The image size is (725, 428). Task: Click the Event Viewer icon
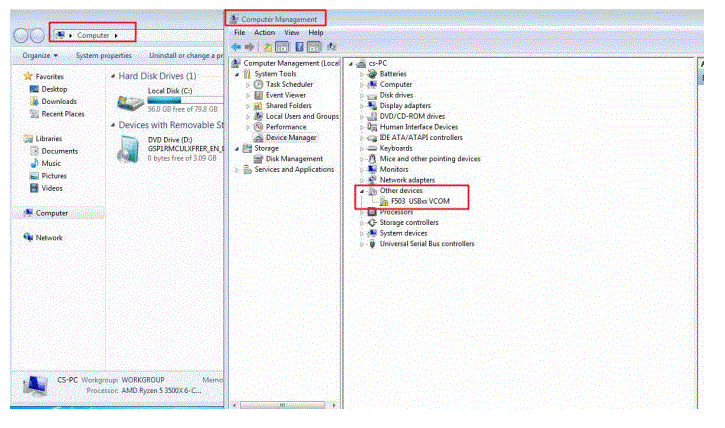pyautogui.click(x=258, y=95)
